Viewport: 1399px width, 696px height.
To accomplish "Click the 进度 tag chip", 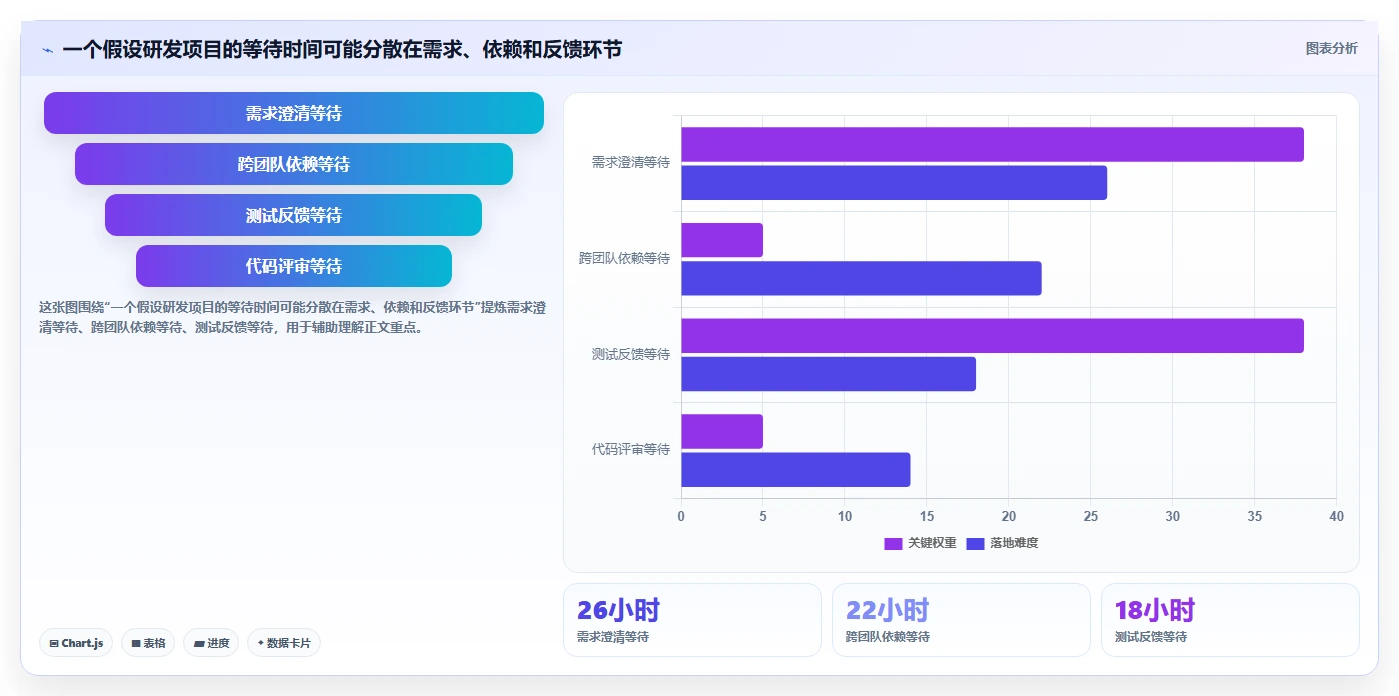I will pos(211,643).
